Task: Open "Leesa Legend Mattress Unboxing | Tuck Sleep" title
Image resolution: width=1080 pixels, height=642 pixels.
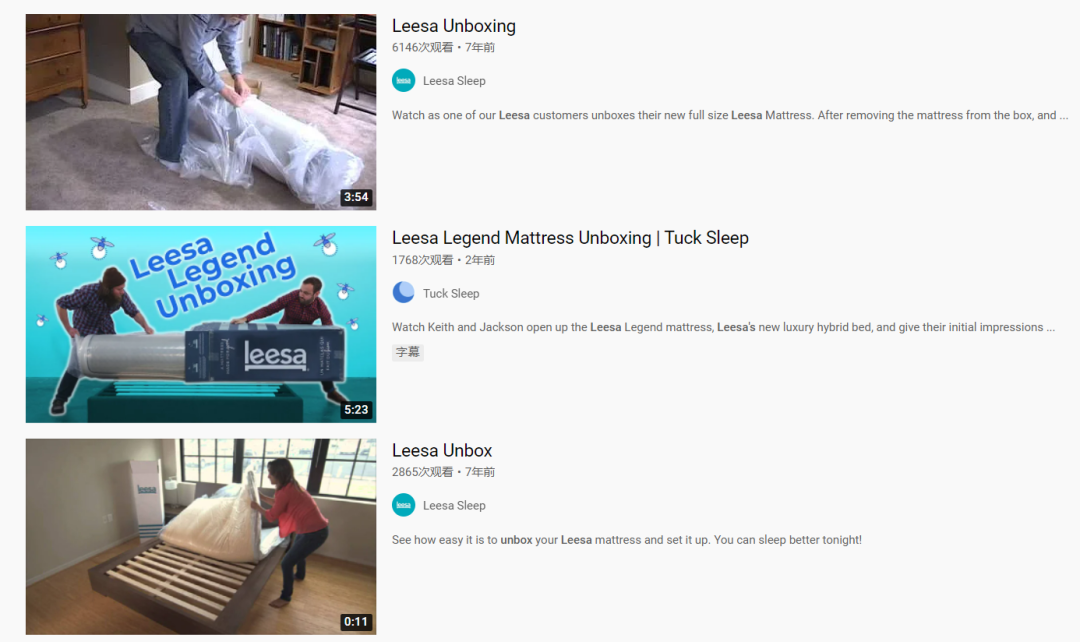Action: (x=570, y=238)
